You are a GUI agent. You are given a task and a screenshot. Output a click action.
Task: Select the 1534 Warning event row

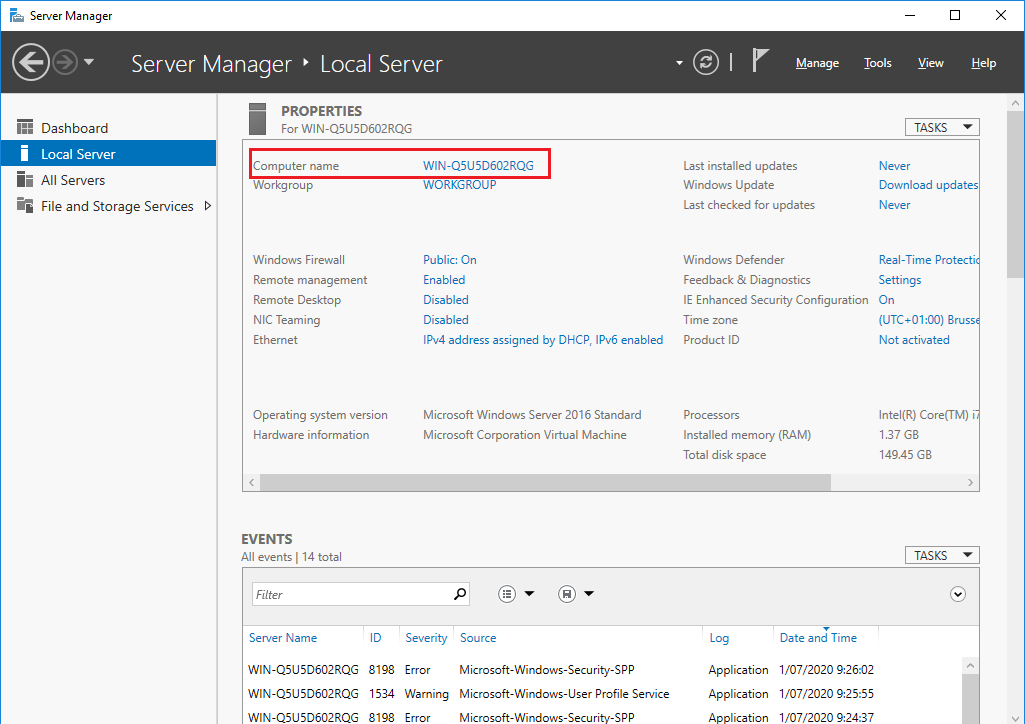pos(601,693)
